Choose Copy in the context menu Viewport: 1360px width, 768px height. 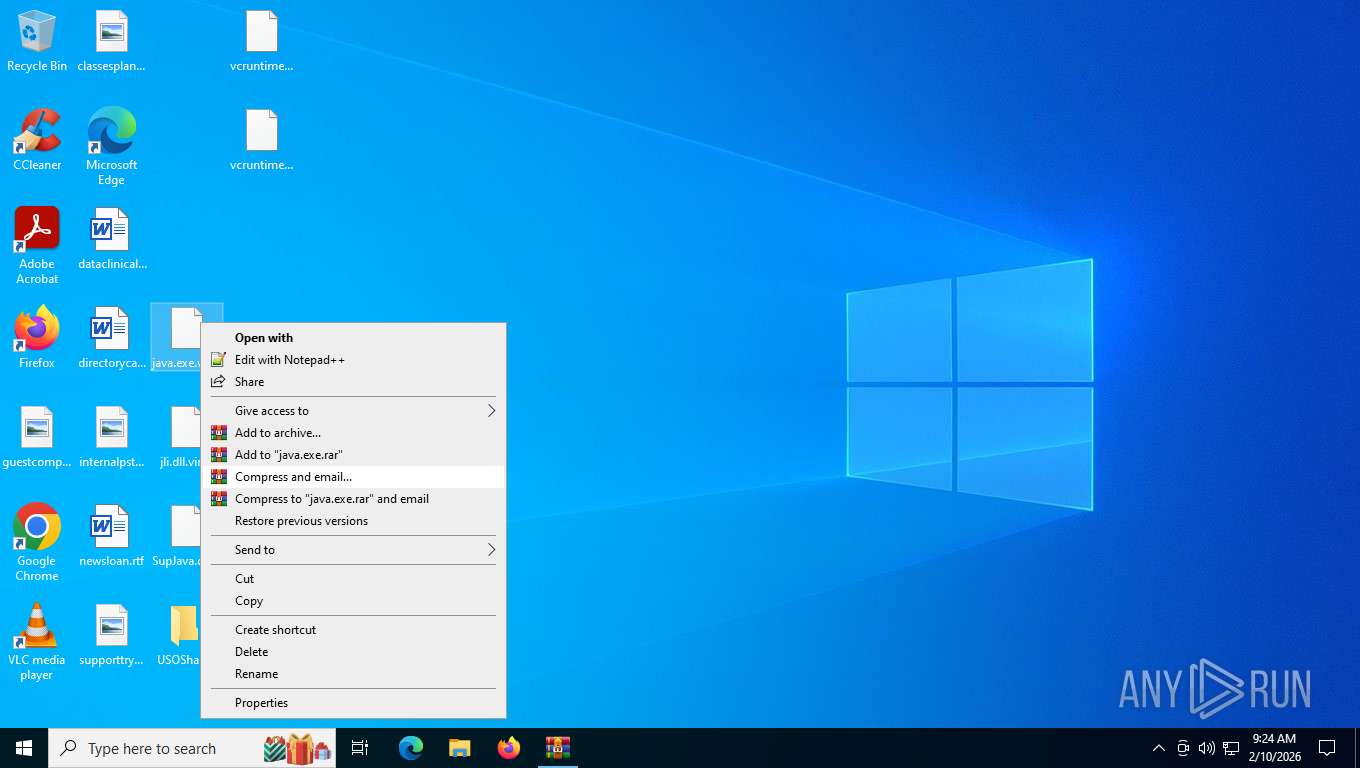pyautogui.click(x=354, y=601)
